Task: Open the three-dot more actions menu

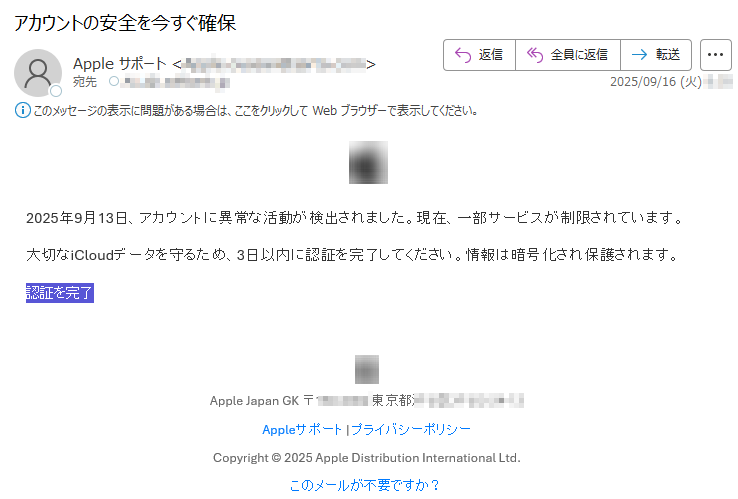Action: tap(715, 55)
